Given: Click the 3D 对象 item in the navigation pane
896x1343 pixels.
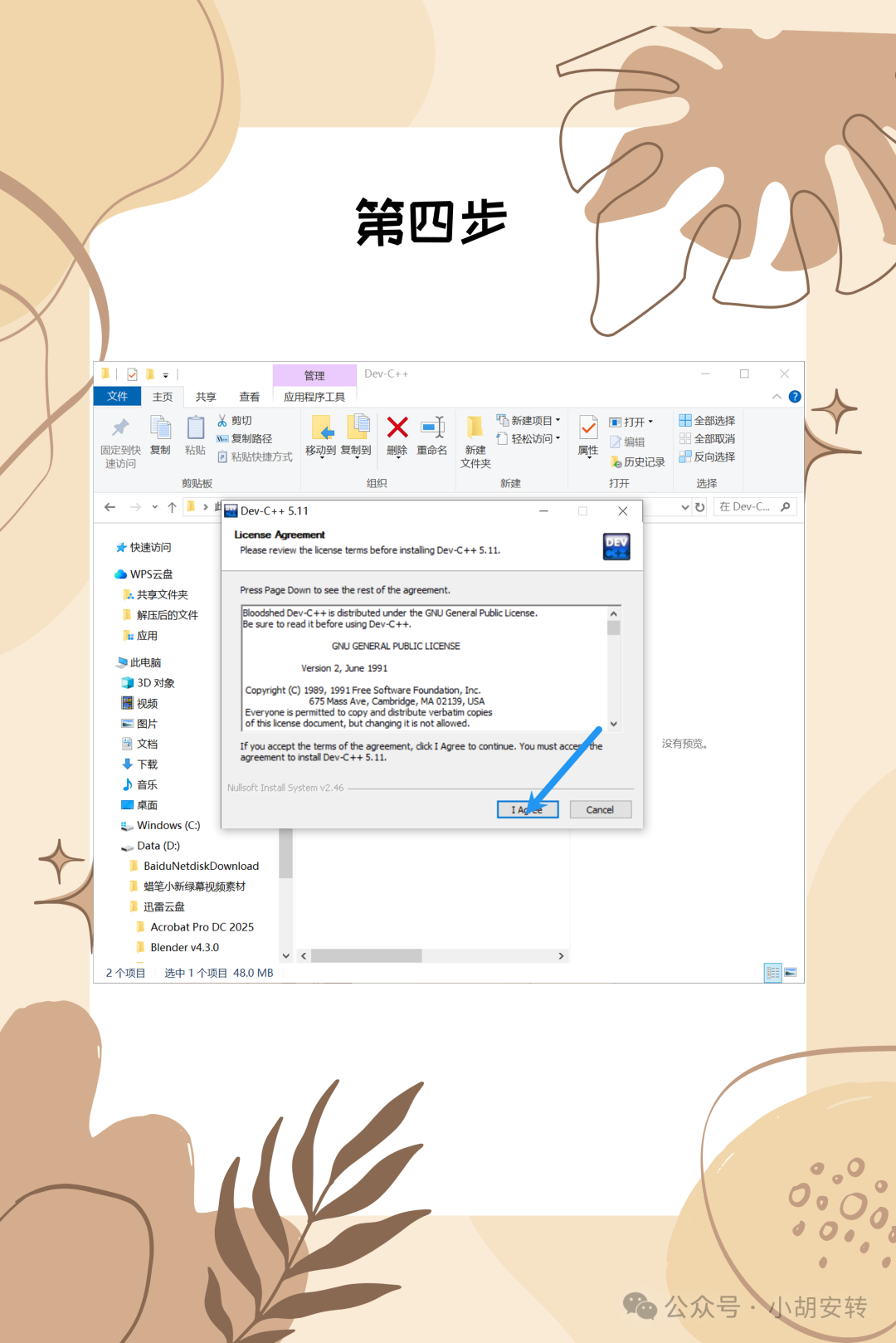Looking at the screenshot, I should pos(148,683).
